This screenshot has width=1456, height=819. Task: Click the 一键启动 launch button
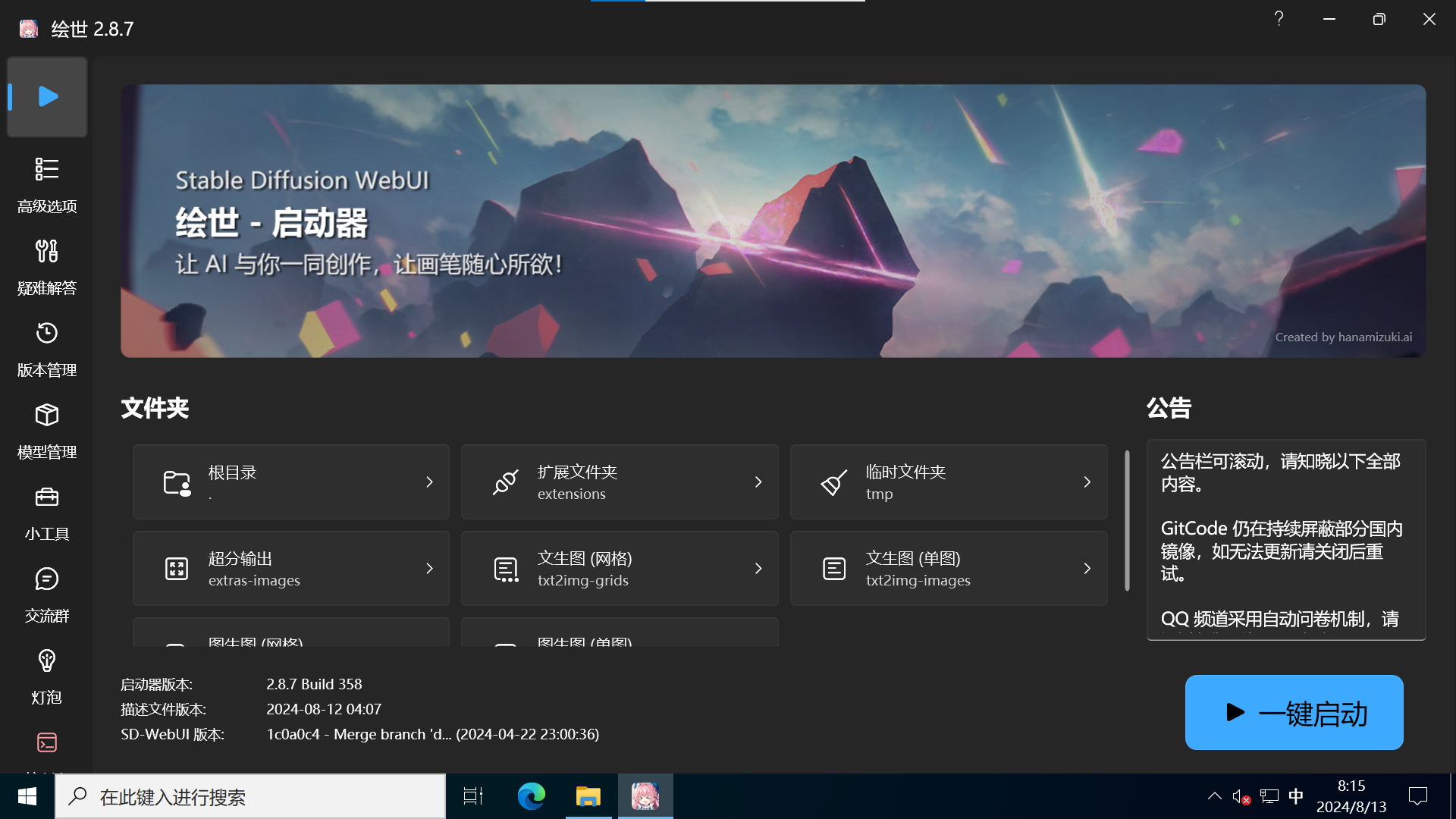coord(1294,713)
